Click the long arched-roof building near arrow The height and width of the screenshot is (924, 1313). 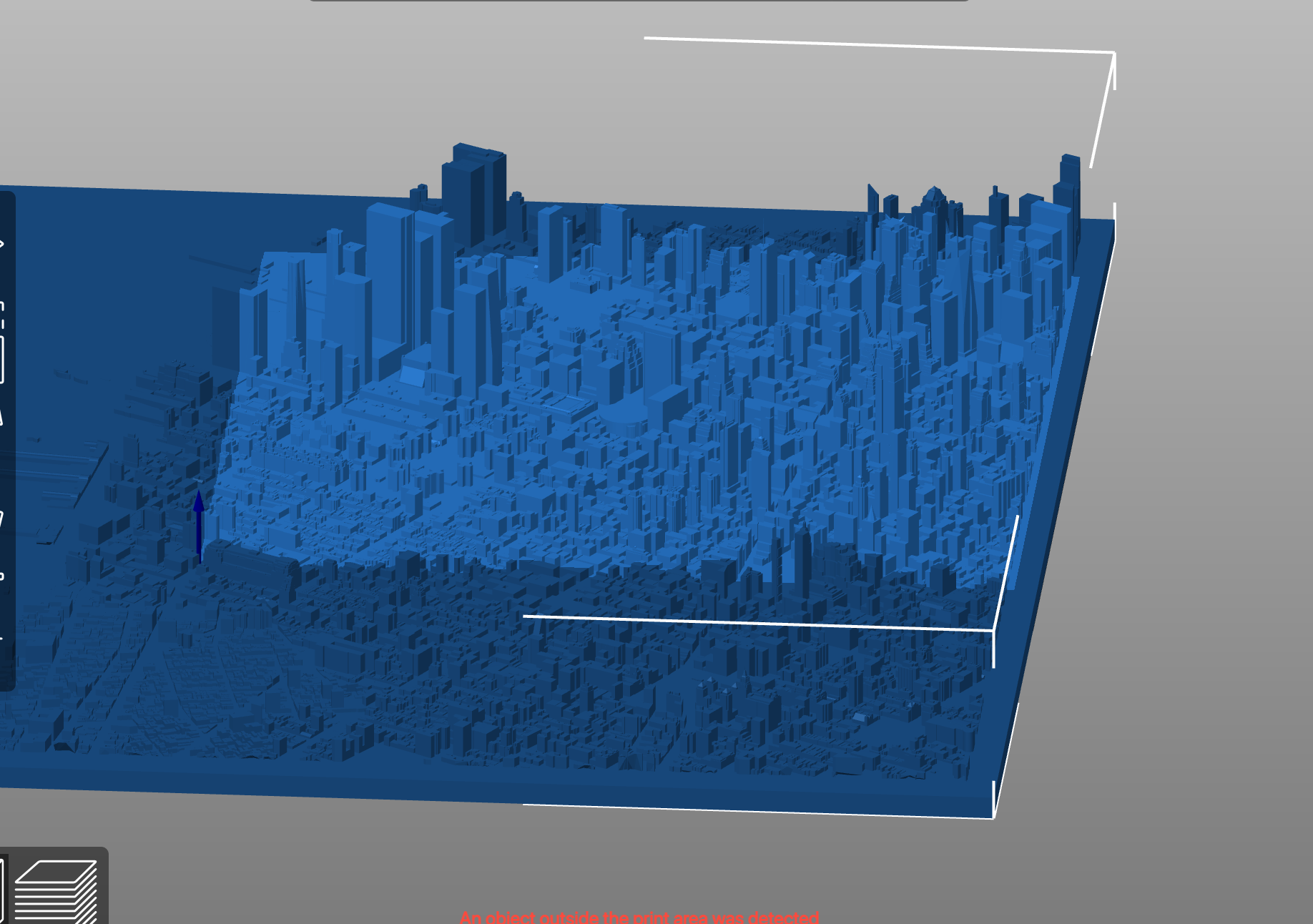tap(254, 563)
